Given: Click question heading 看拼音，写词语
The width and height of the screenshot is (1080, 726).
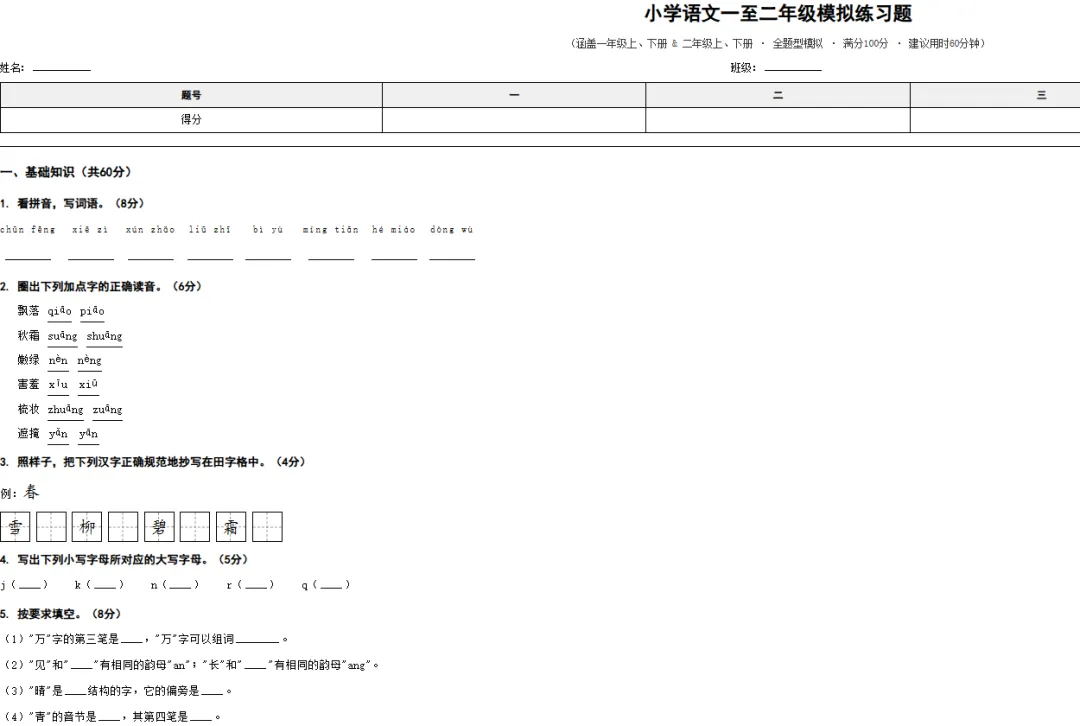Looking at the screenshot, I should tap(72, 204).
